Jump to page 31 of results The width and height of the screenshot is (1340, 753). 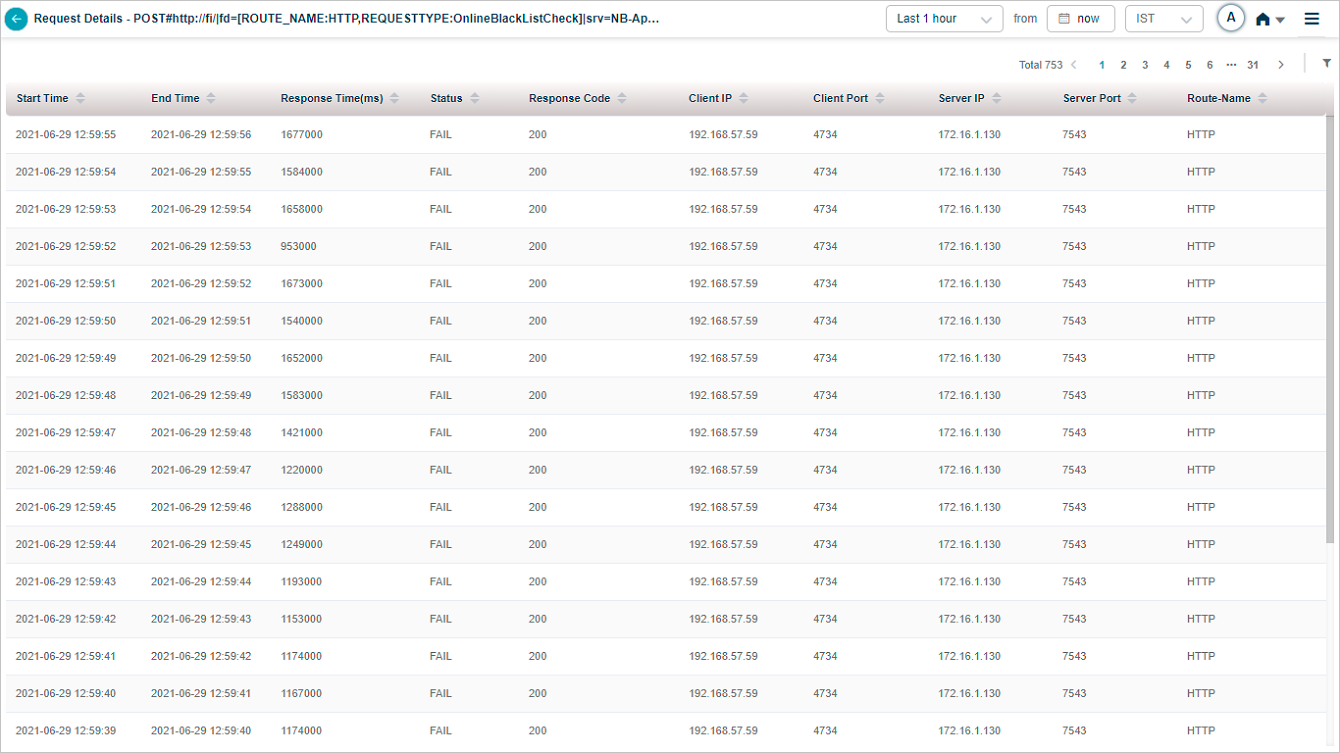click(1253, 65)
